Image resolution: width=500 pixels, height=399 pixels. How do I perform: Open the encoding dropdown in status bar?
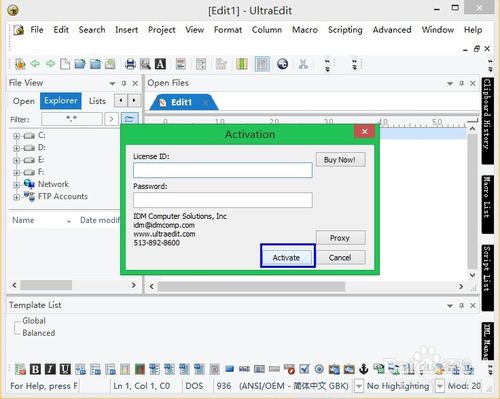pos(359,386)
